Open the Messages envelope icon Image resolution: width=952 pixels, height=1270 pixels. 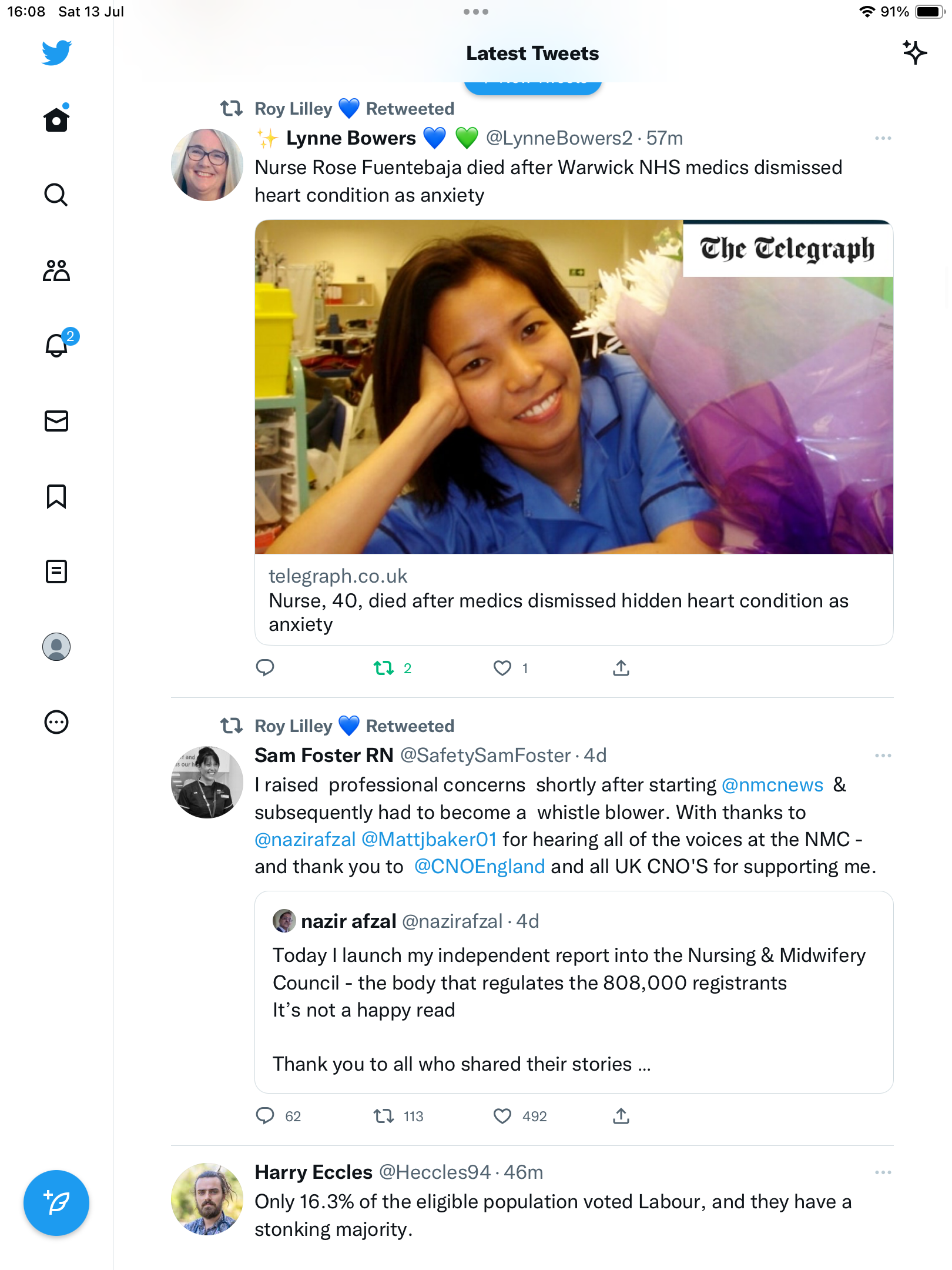click(x=56, y=421)
